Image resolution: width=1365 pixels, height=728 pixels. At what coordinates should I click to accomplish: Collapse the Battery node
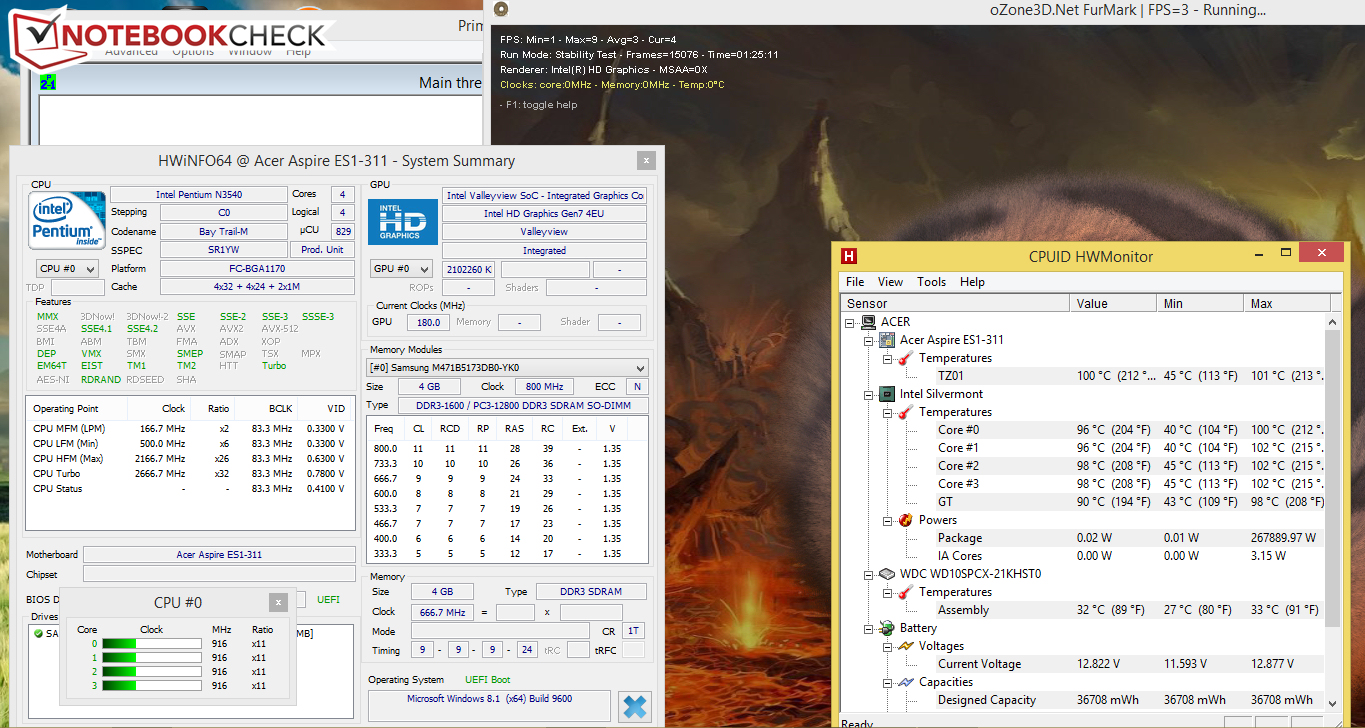tap(869, 628)
